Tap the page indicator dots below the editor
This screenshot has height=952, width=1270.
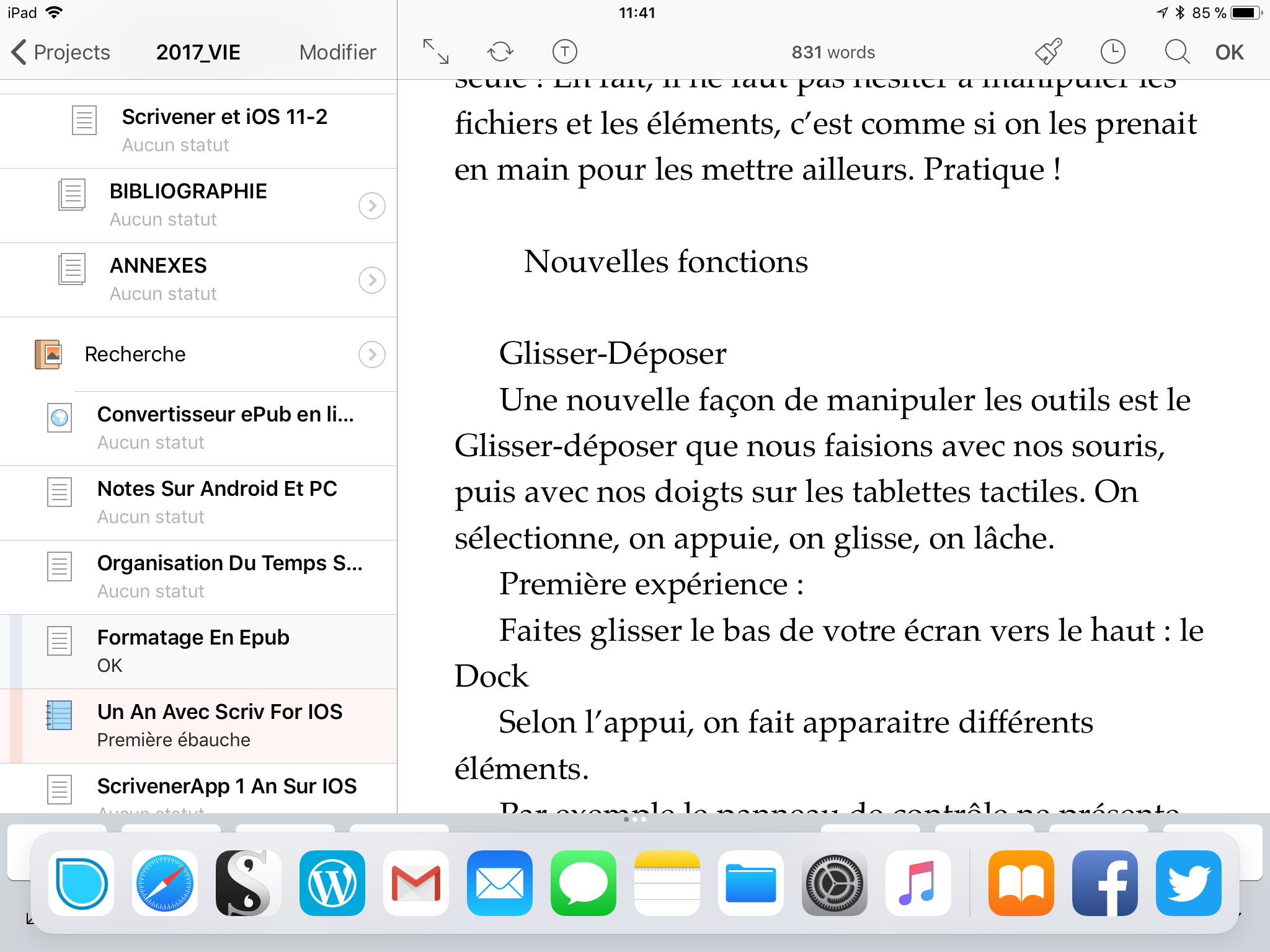pyautogui.click(x=634, y=818)
